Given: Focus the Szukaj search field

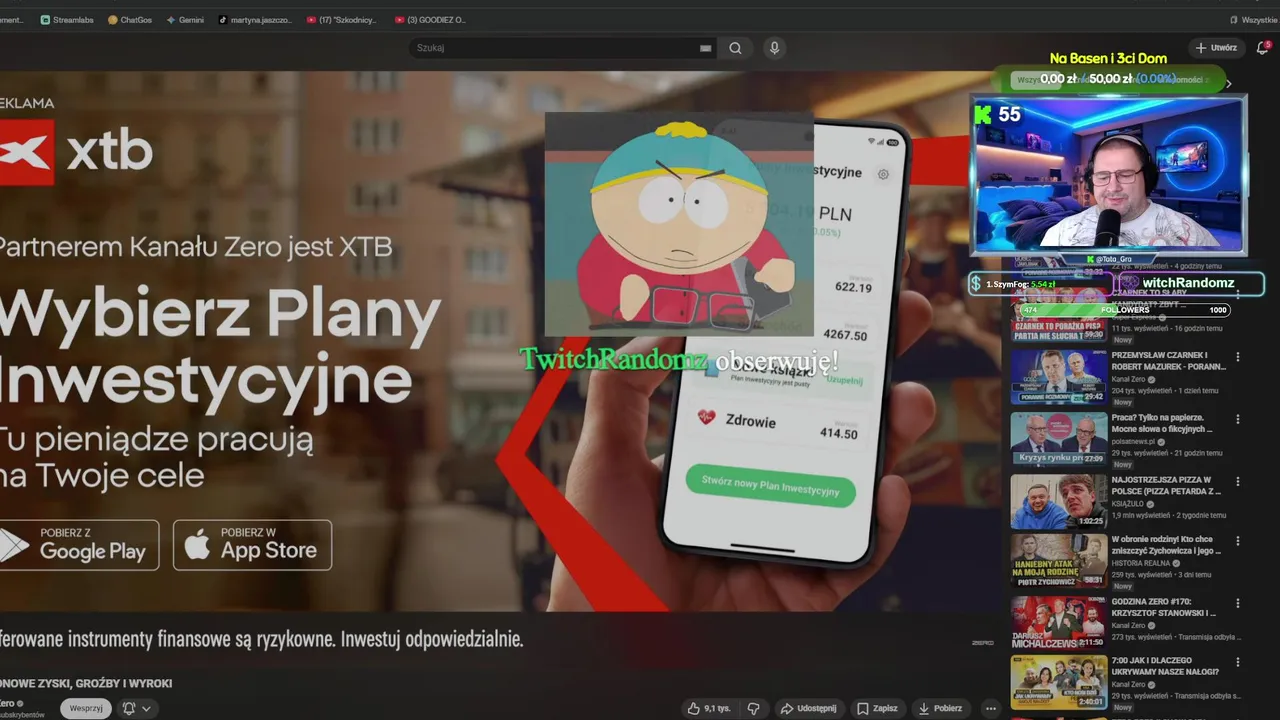Looking at the screenshot, I should [555, 48].
